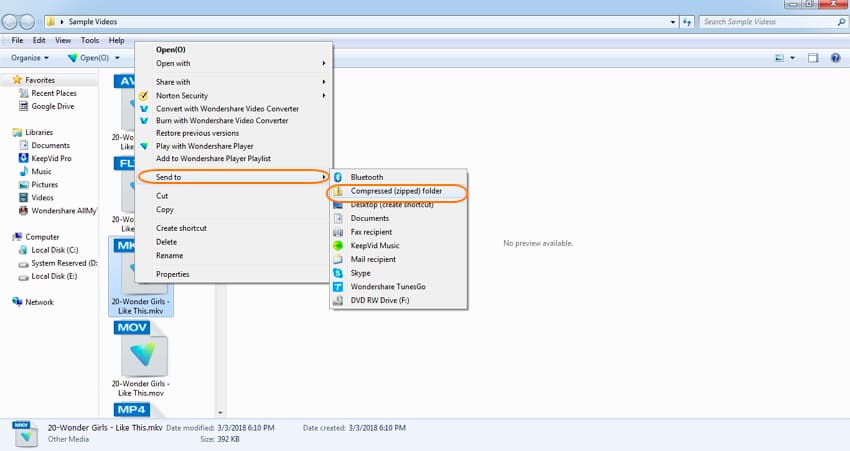Click the refresh button next to address bar
This screenshot has height=451, width=850.
(x=687, y=22)
